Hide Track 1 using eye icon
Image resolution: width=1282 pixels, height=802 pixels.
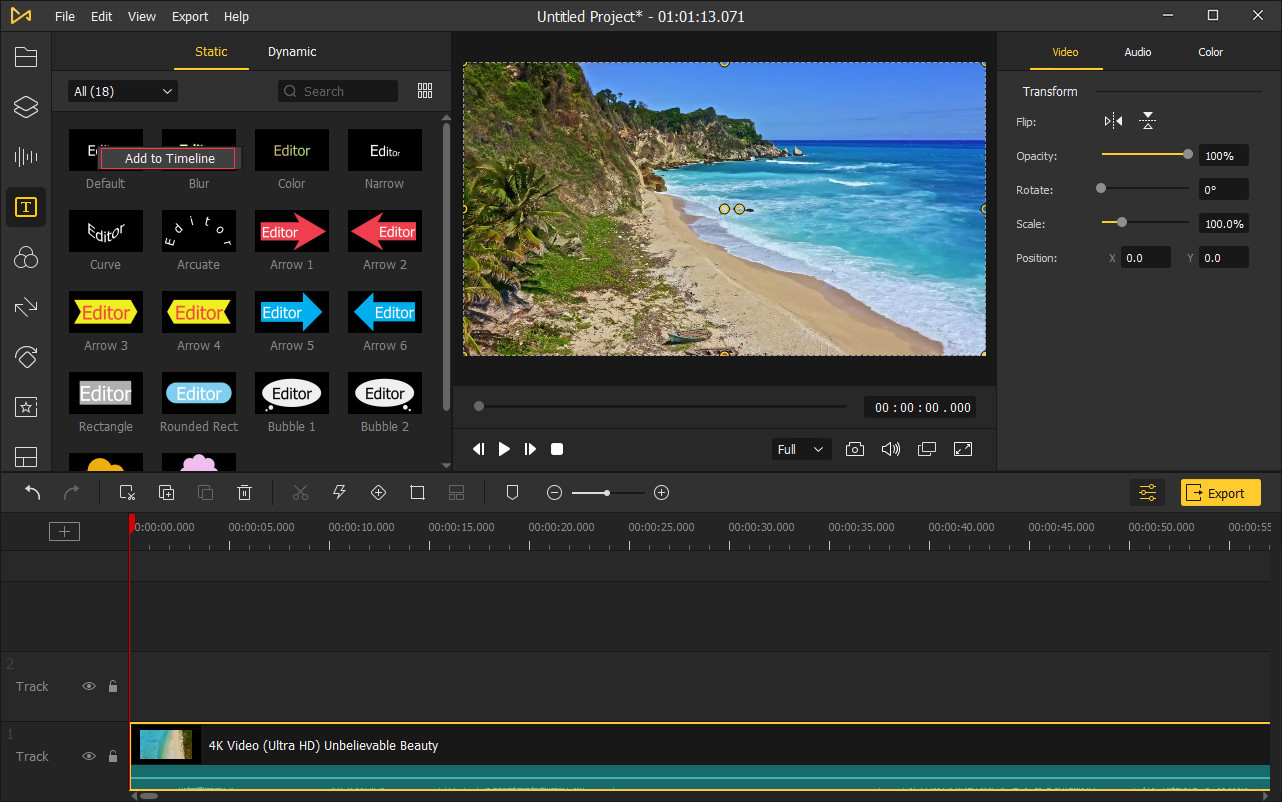click(x=89, y=756)
